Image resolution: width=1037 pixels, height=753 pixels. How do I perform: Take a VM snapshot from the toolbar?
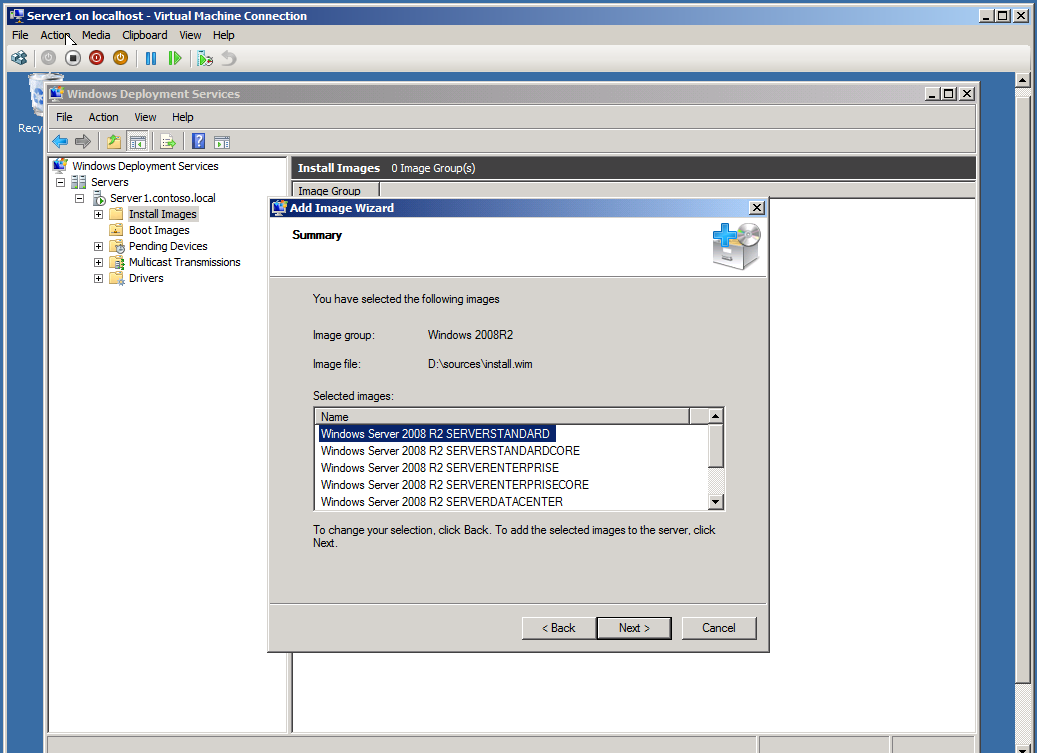[205, 58]
